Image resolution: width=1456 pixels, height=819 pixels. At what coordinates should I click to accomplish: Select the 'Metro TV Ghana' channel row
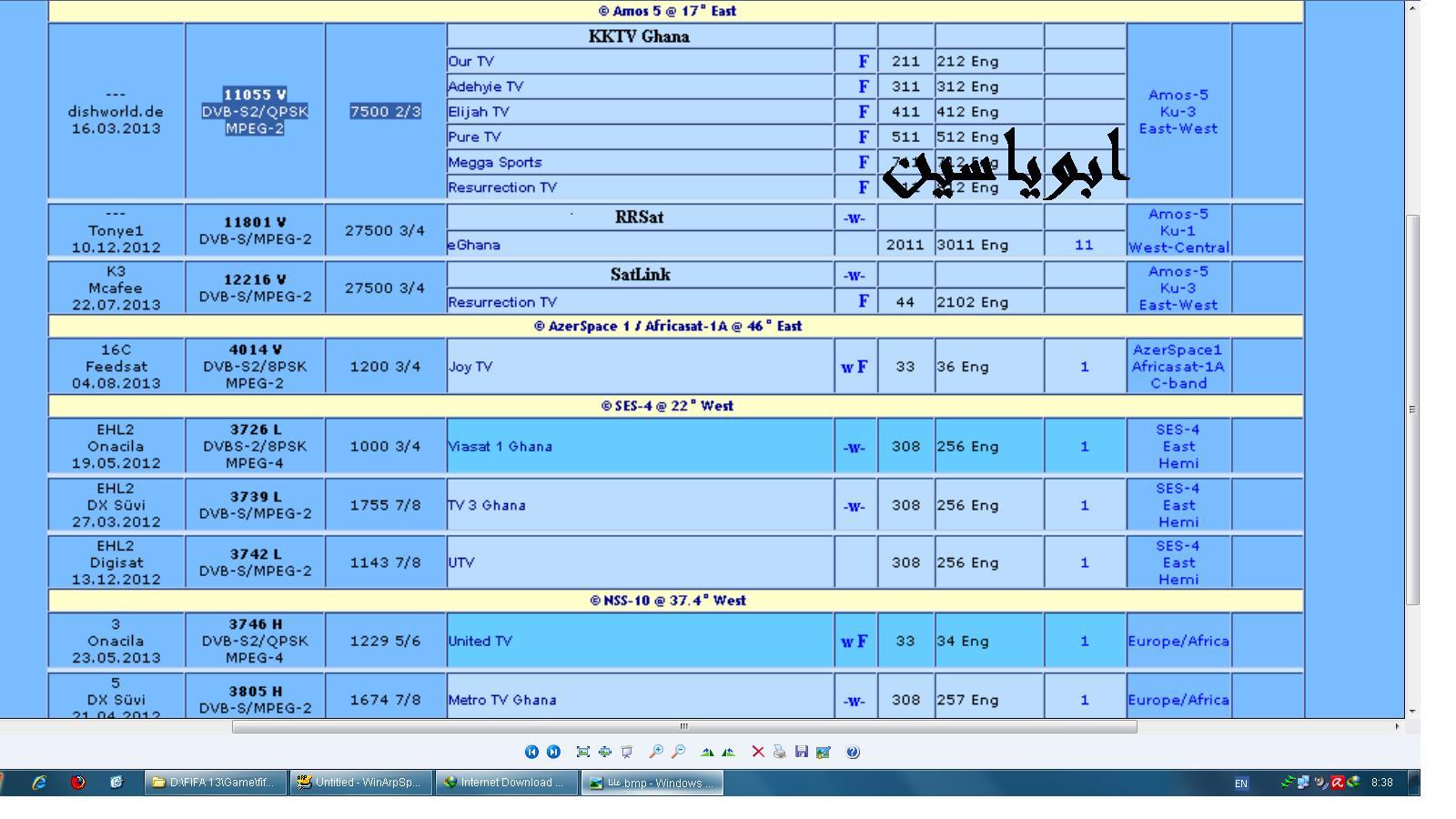pyautogui.click(x=640, y=700)
